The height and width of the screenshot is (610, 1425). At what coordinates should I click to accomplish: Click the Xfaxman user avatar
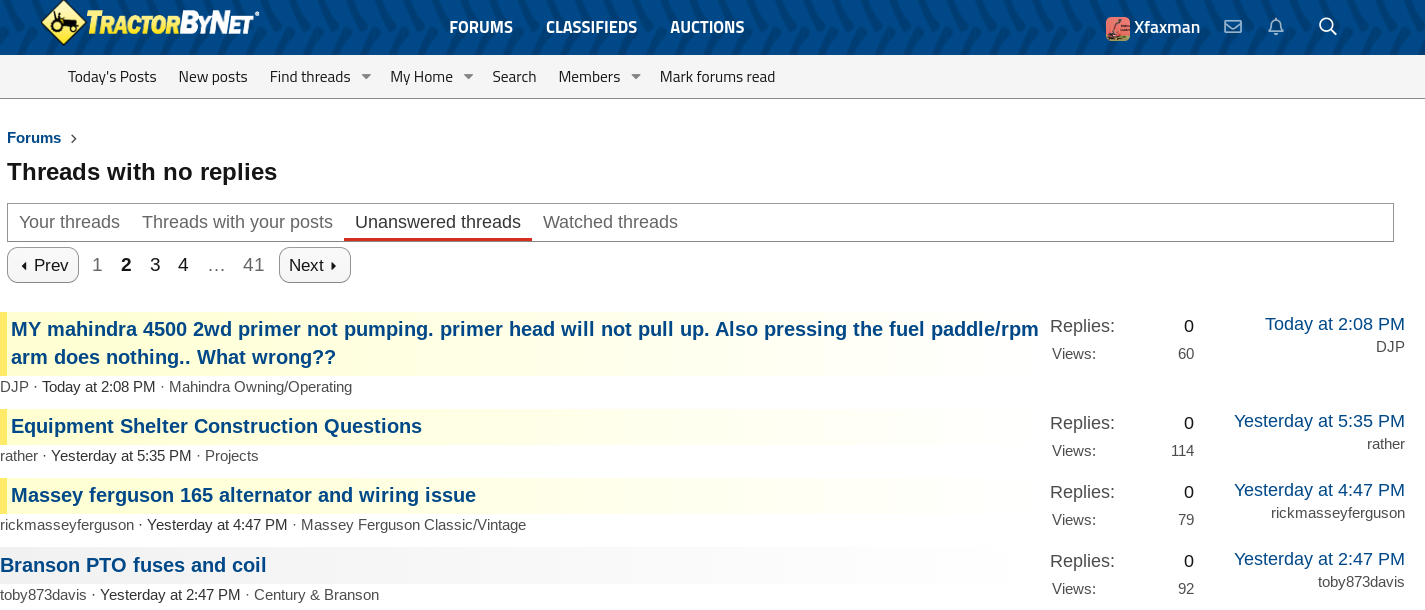[x=1117, y=28]
